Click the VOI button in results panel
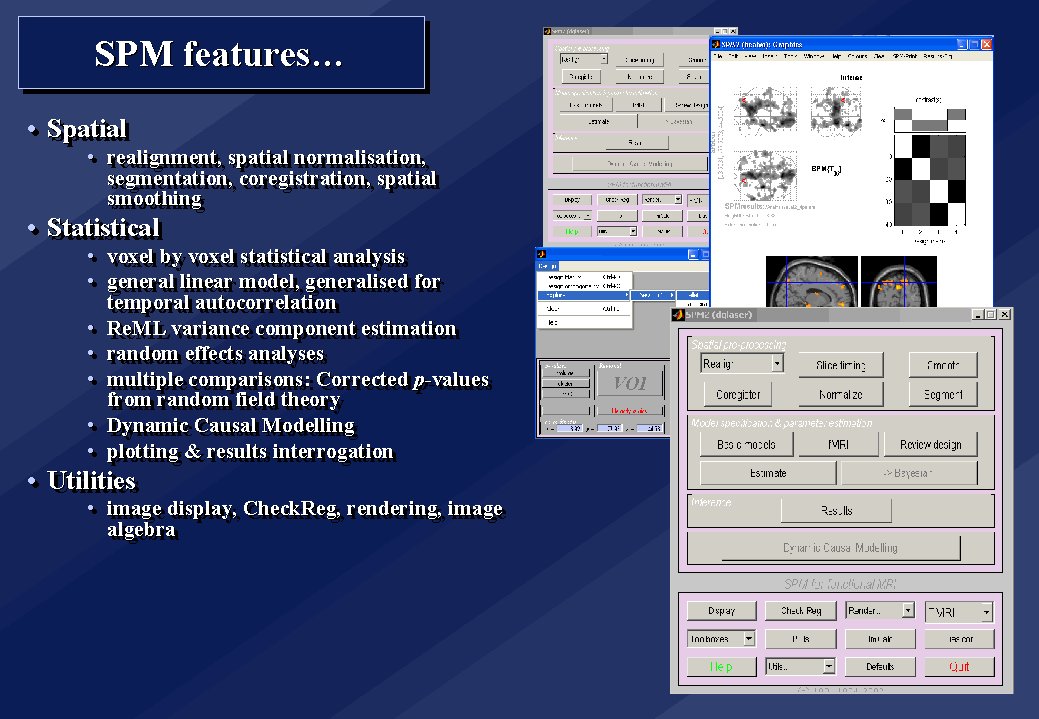Screen dimensions: 1039x719 click(628, 383)
